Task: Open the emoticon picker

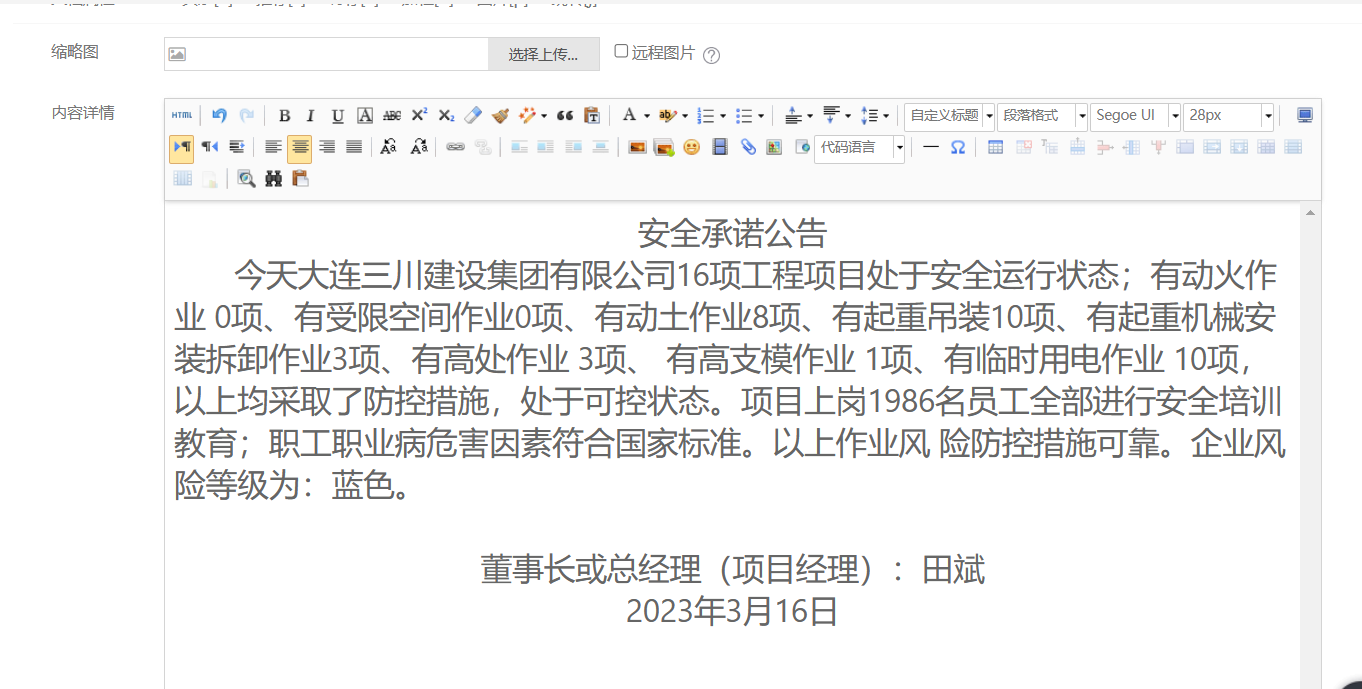Action: click(691, 147)
